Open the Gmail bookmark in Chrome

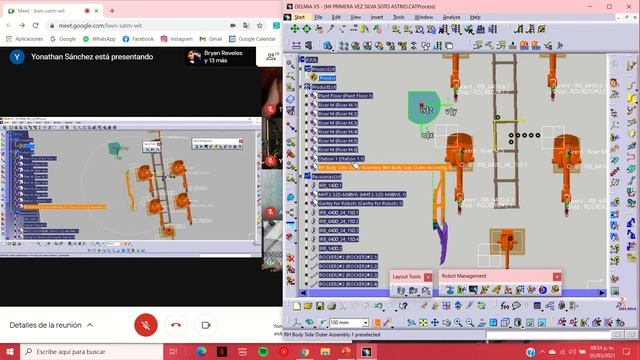(211, 39)
